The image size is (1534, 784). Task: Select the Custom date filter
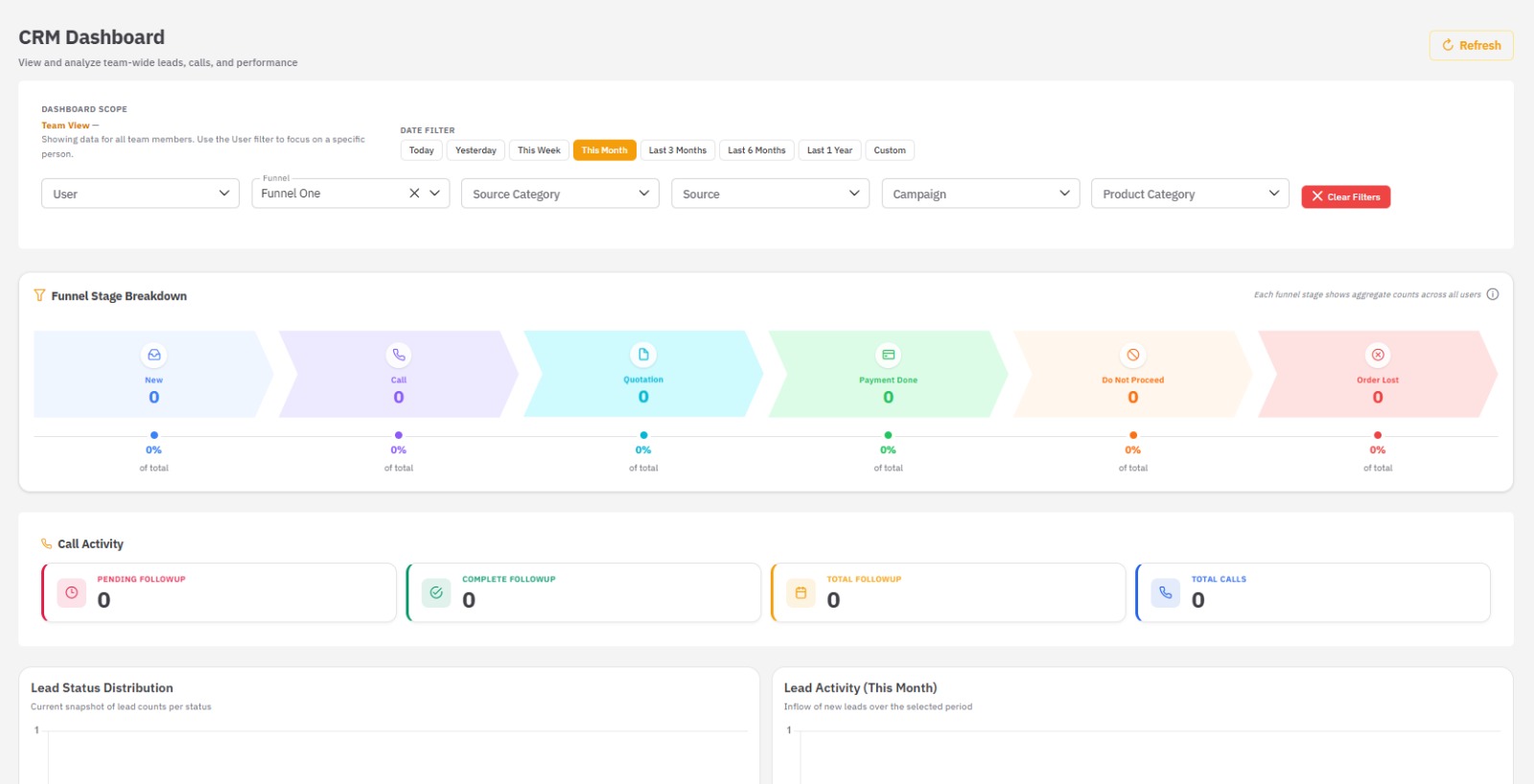coord(890,150)
